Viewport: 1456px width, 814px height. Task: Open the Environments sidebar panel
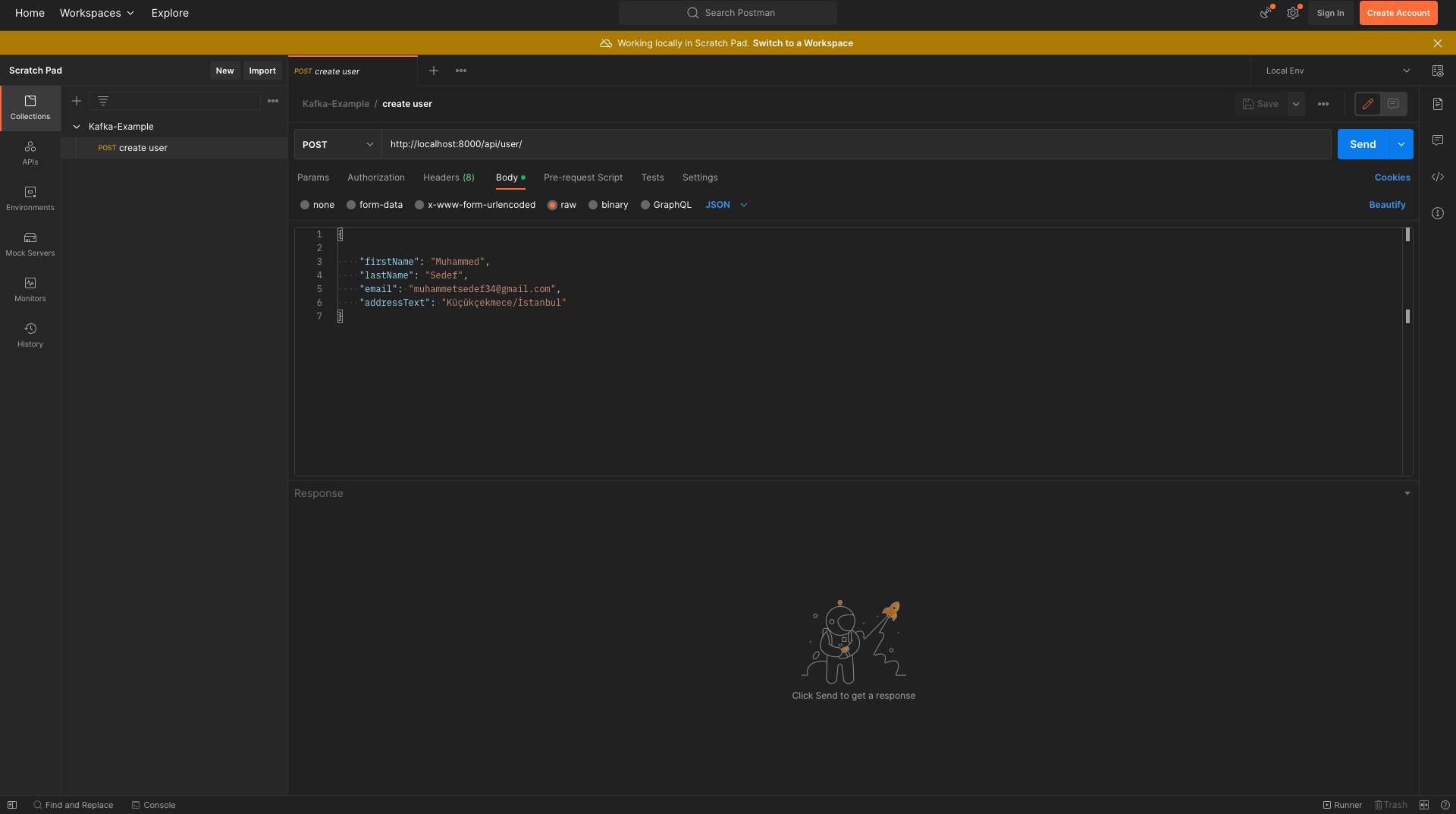coord(30,199)
